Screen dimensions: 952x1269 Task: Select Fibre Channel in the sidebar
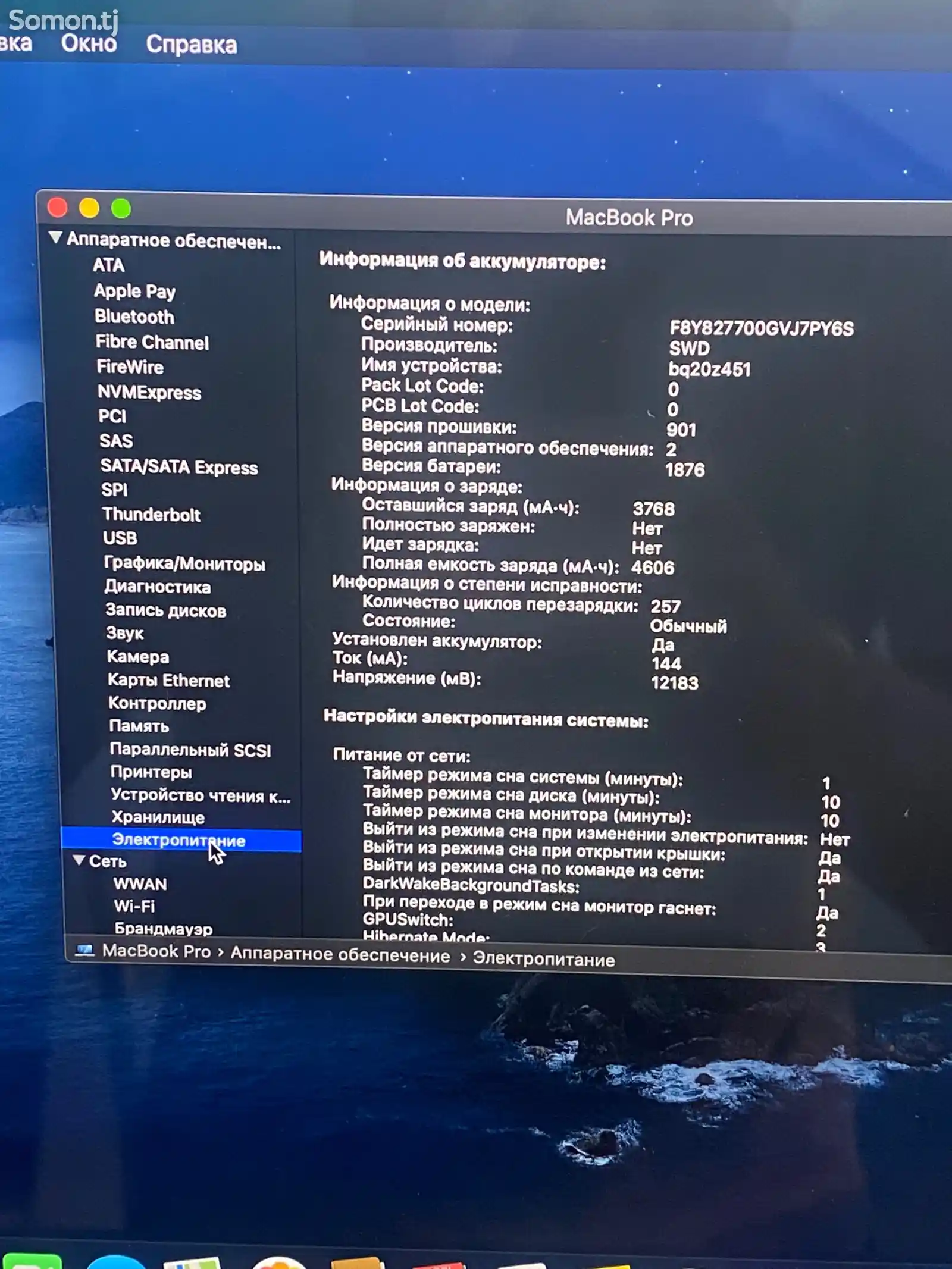(x=152, y=342)
